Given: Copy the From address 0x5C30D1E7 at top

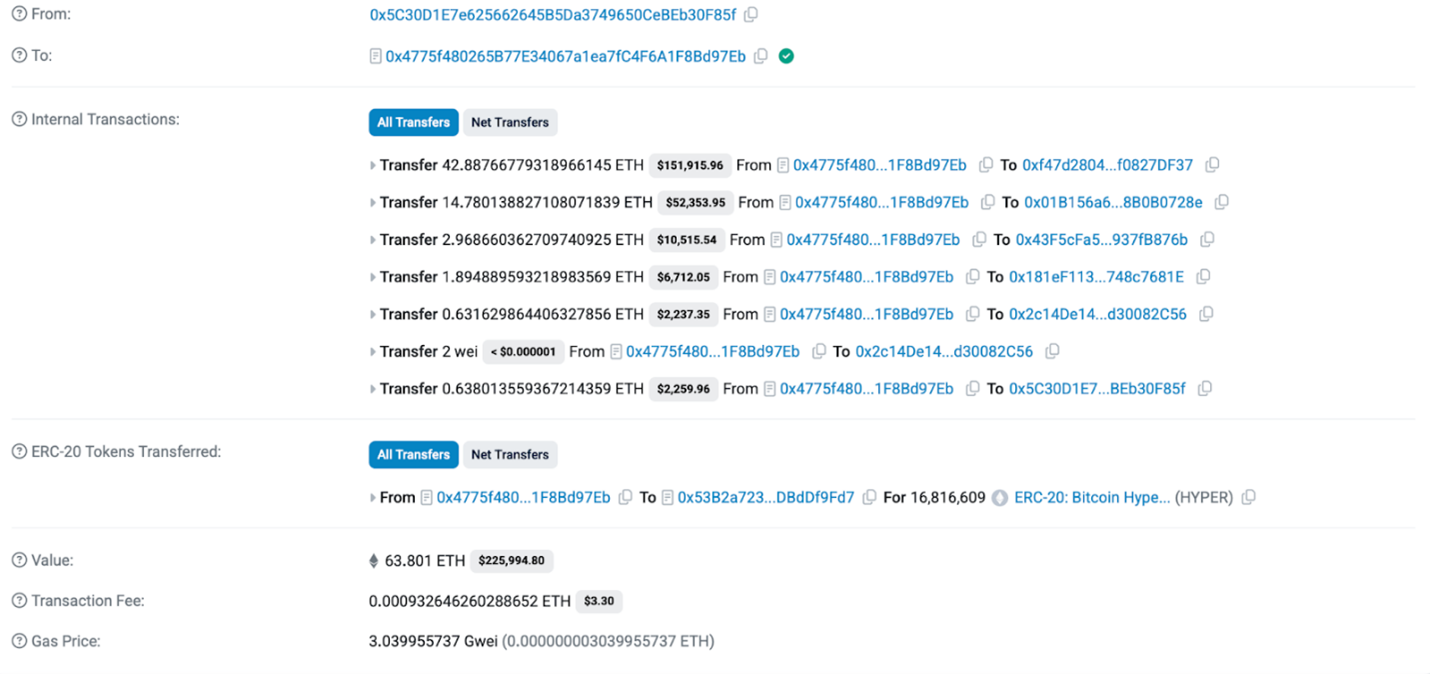Looking at the screenshot, I should [x=751, y=15].
